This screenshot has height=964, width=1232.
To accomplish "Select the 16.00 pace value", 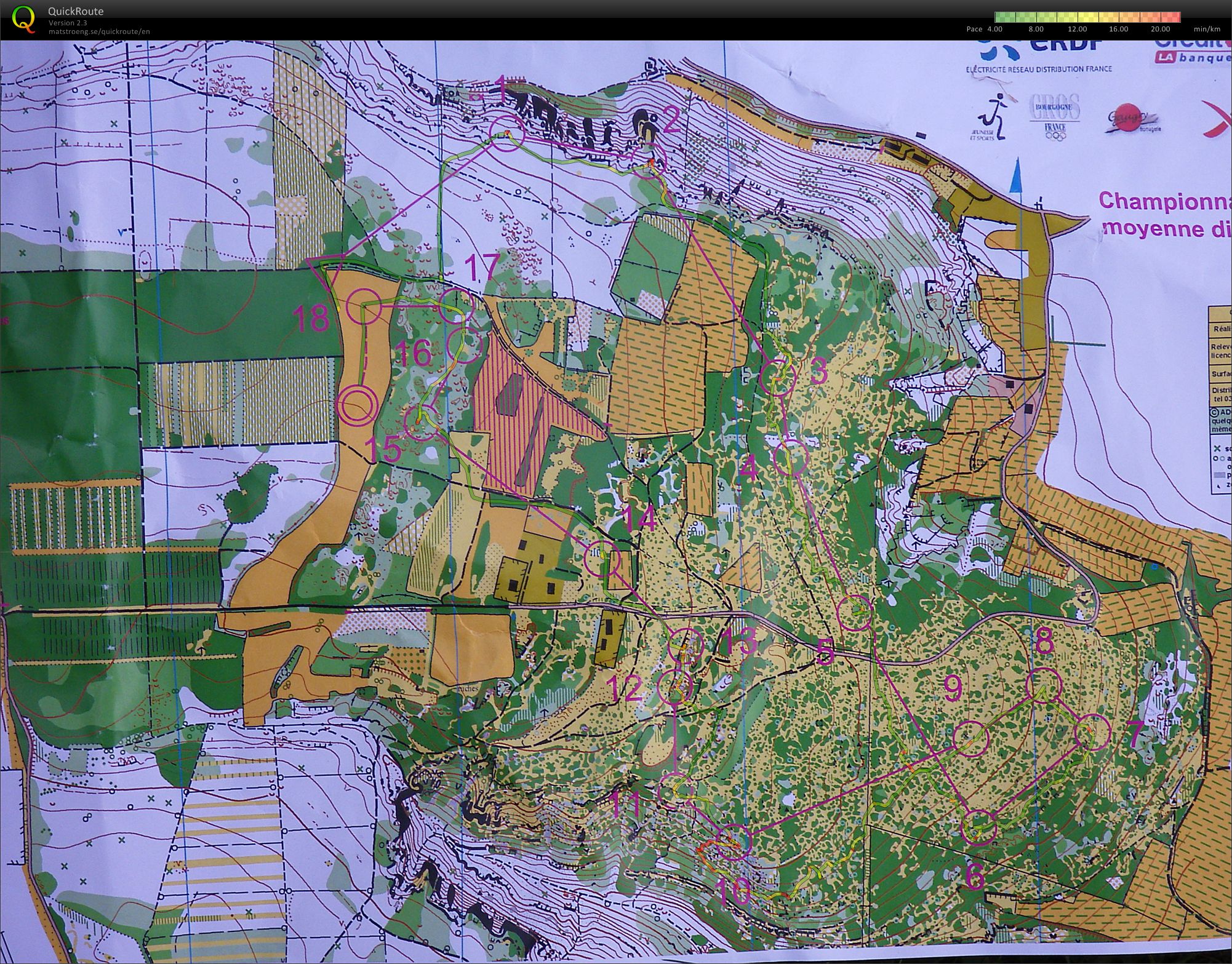I will 1118,29.
